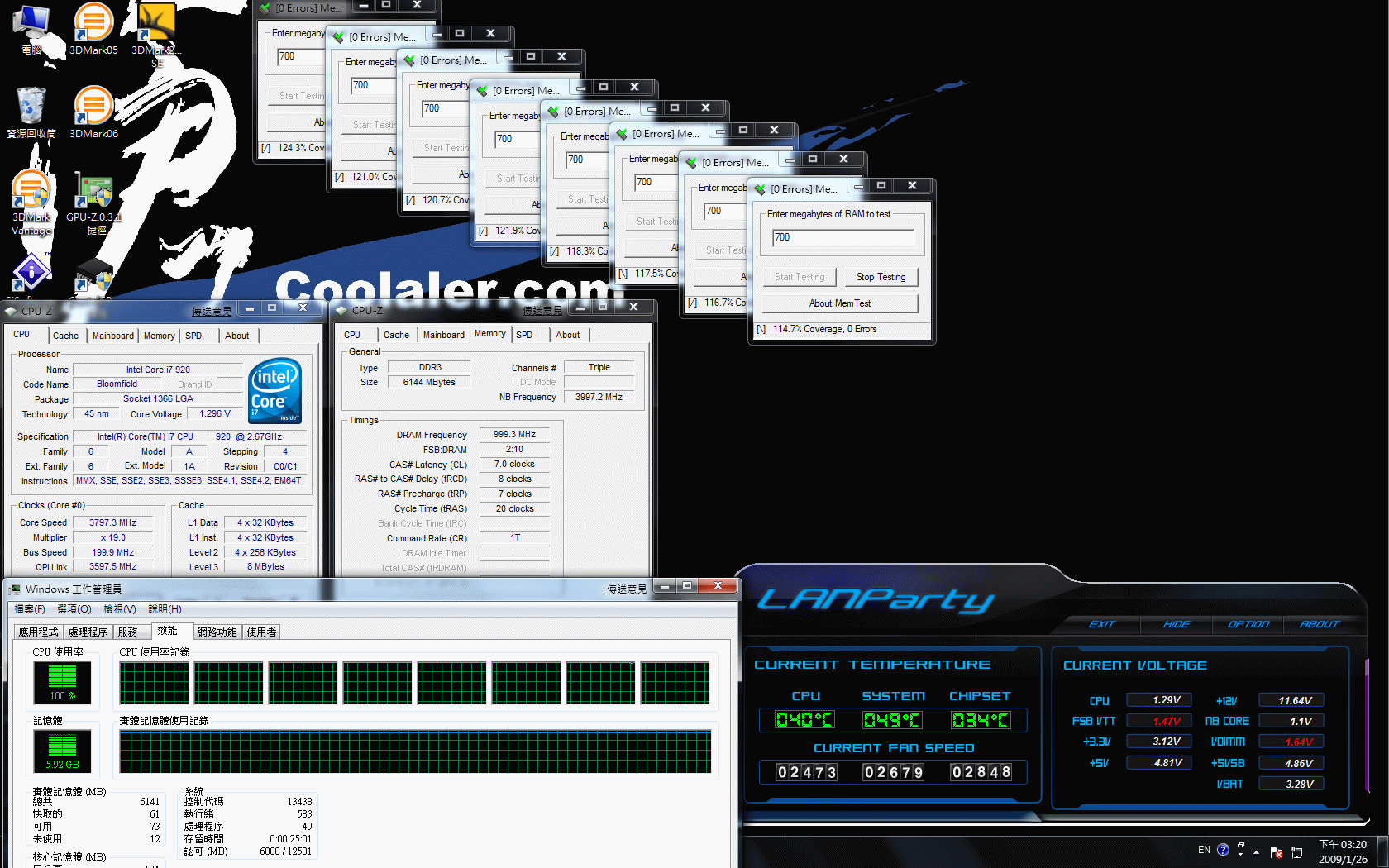Switch to the Mainboard tab in left CPU-Z
The image size is (1389, 868).
click(x=113, y=336)
